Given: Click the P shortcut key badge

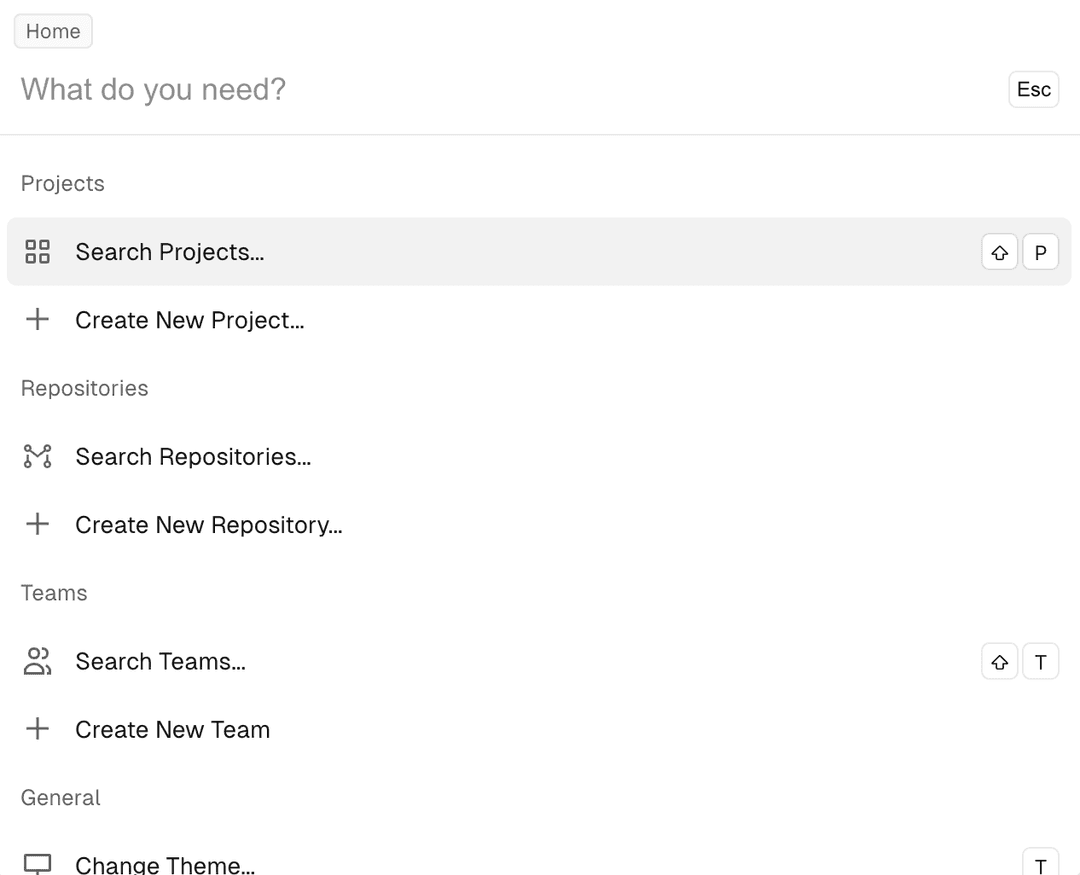Looking at the screenshot, I should point(1040,253).
